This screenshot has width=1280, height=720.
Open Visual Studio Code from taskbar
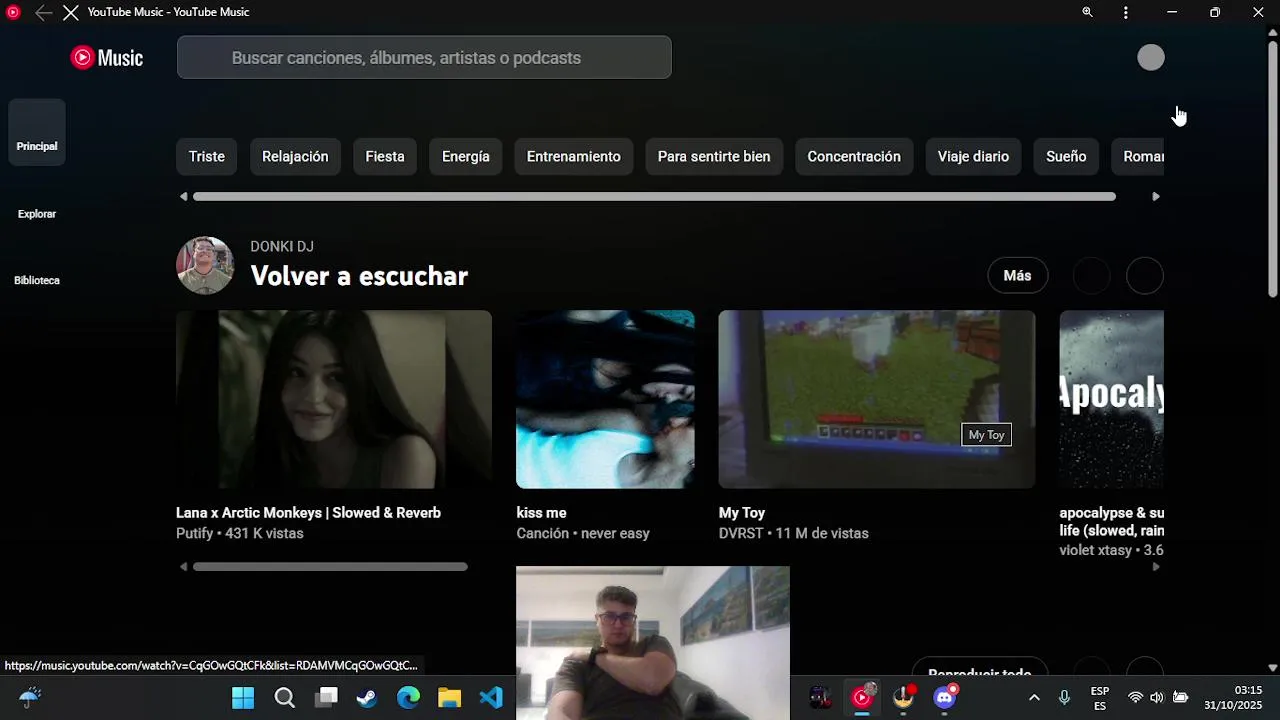pos(491,698)
